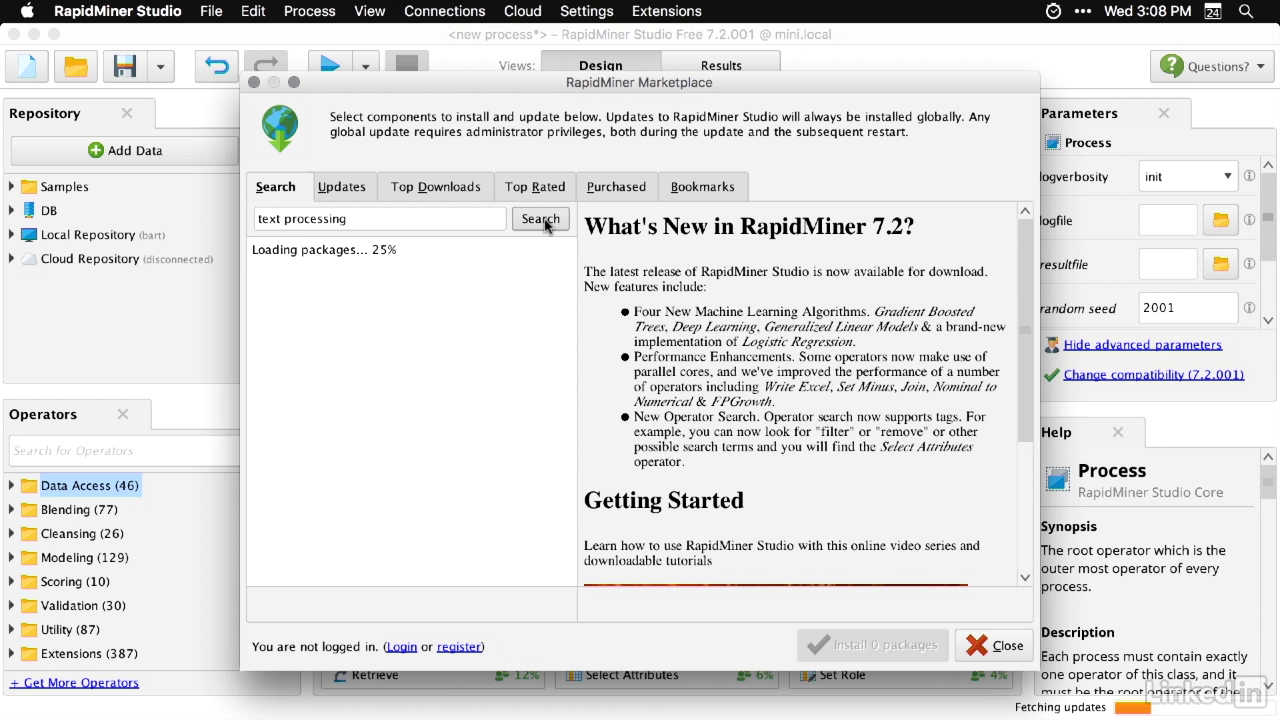
Task: Click the text processing search field
Action: tap(380, 219)
